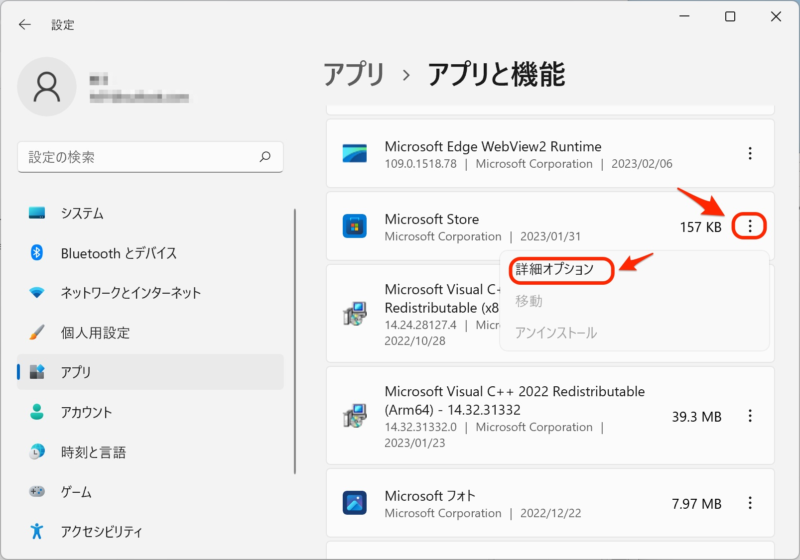Viewport: 800px width, 560px height.
Task: Maximize the 設定 window
Action: (730, 17)
